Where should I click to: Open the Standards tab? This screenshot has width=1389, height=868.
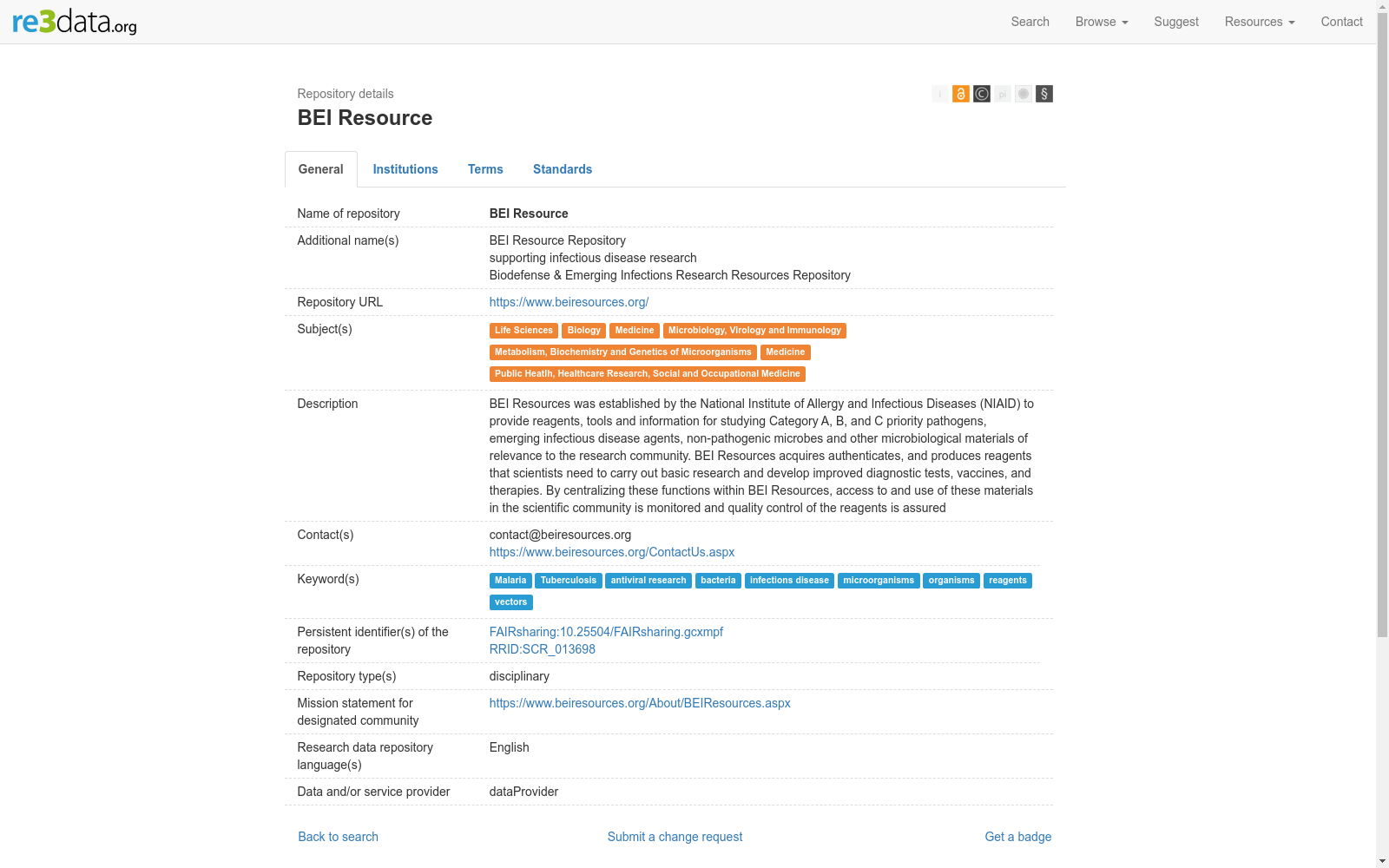(x=563, y=169)
